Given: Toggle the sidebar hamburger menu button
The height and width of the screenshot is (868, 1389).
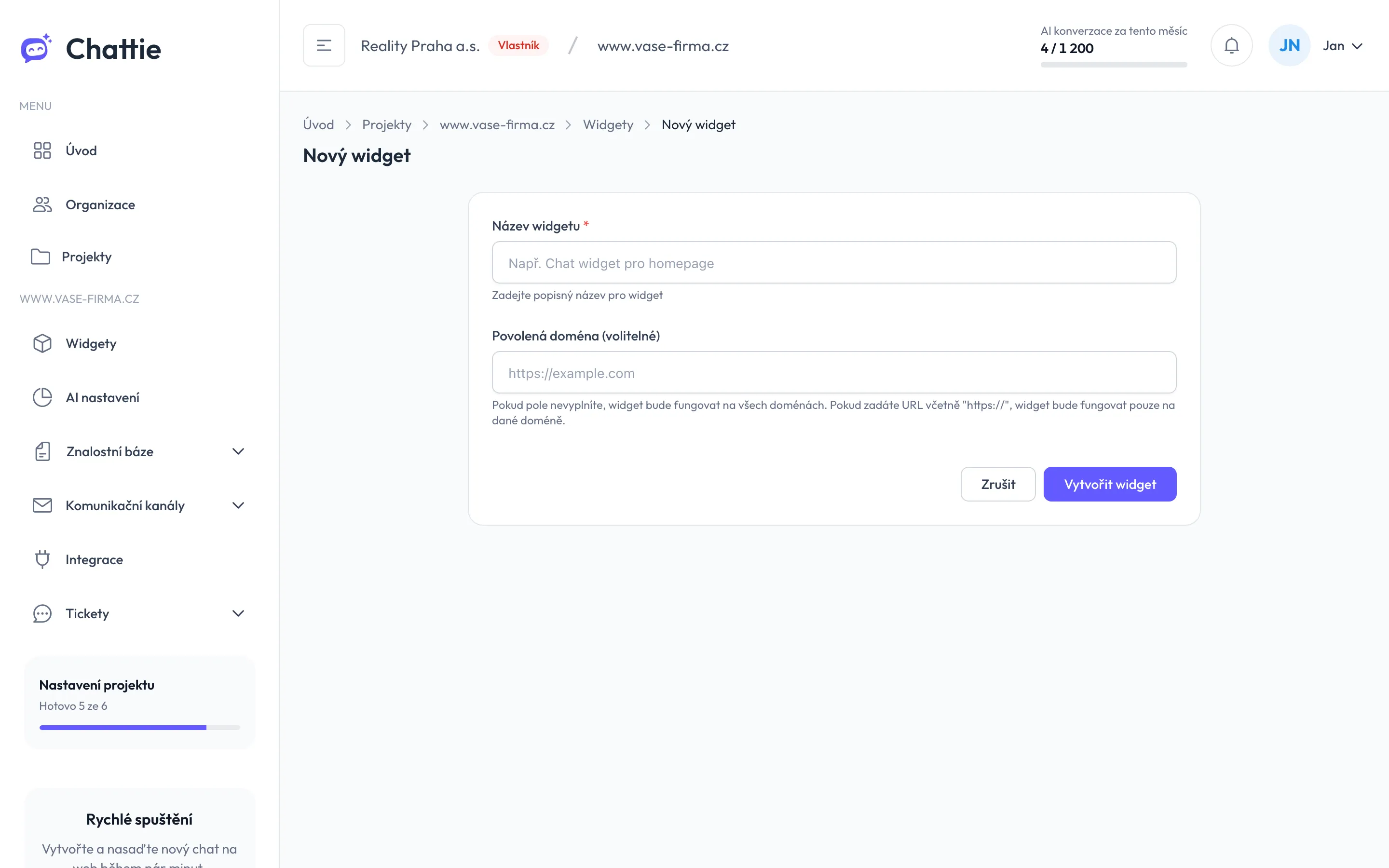Looking at the screenshot, I should coord(324,45).
